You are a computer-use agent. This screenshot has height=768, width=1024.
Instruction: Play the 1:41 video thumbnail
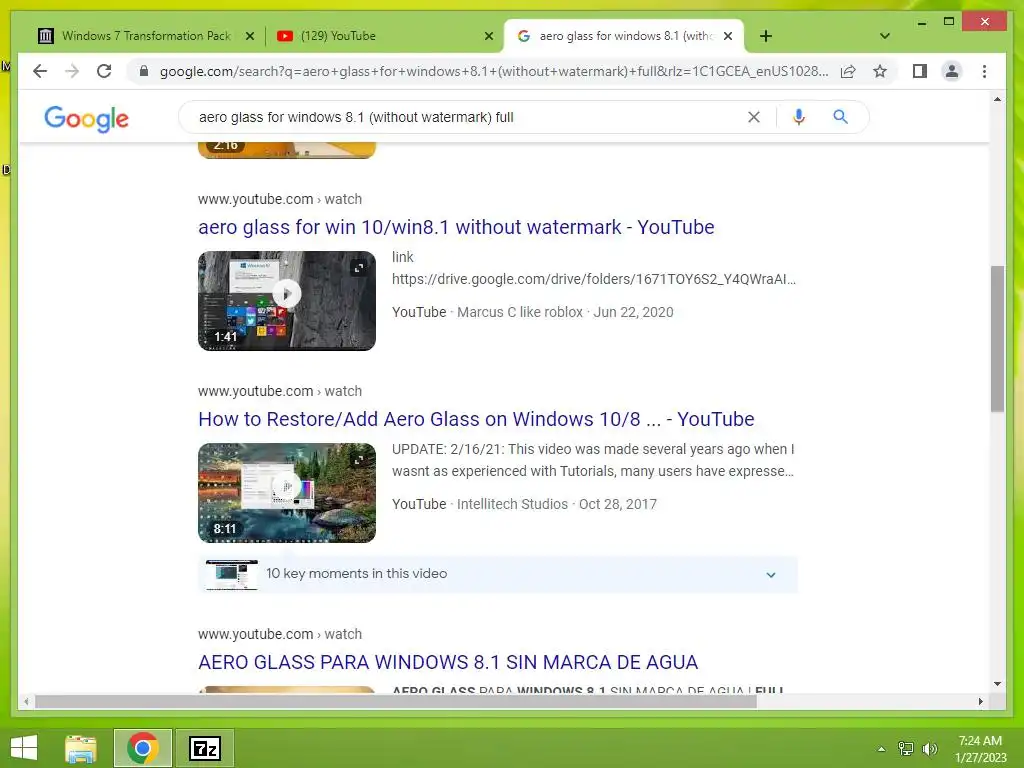click(x=287, y=300)
